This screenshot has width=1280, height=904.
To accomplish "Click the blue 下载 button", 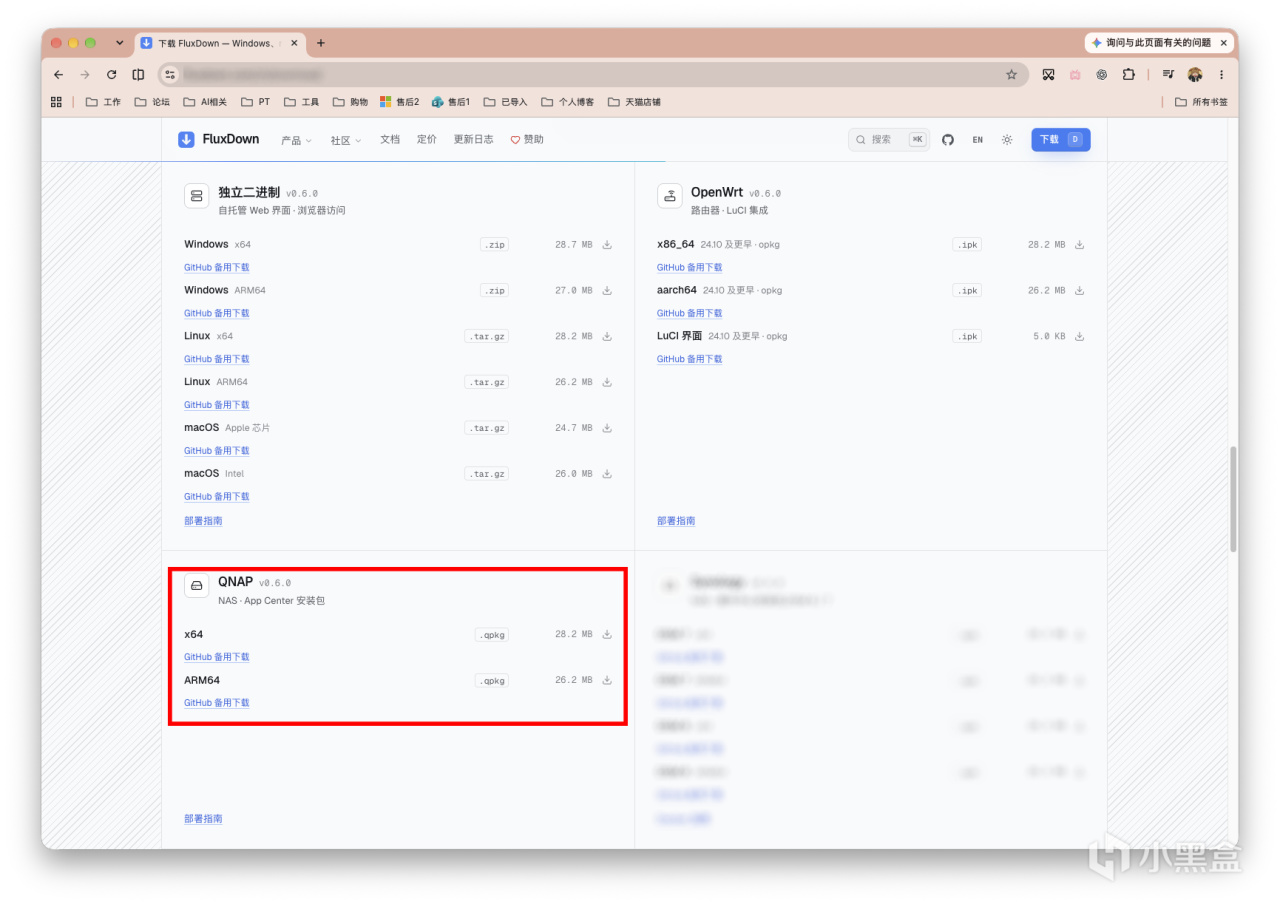I will pos(1061,139).
